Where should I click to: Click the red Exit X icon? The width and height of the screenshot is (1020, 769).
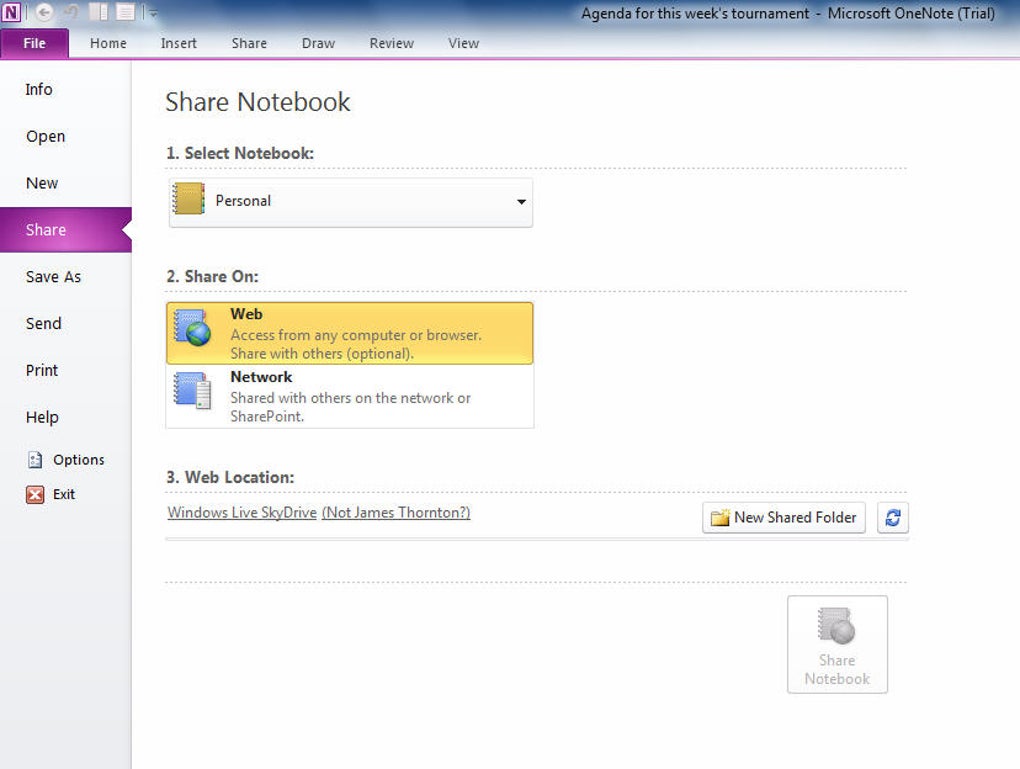pyautogui.click(x=35, y=494)
